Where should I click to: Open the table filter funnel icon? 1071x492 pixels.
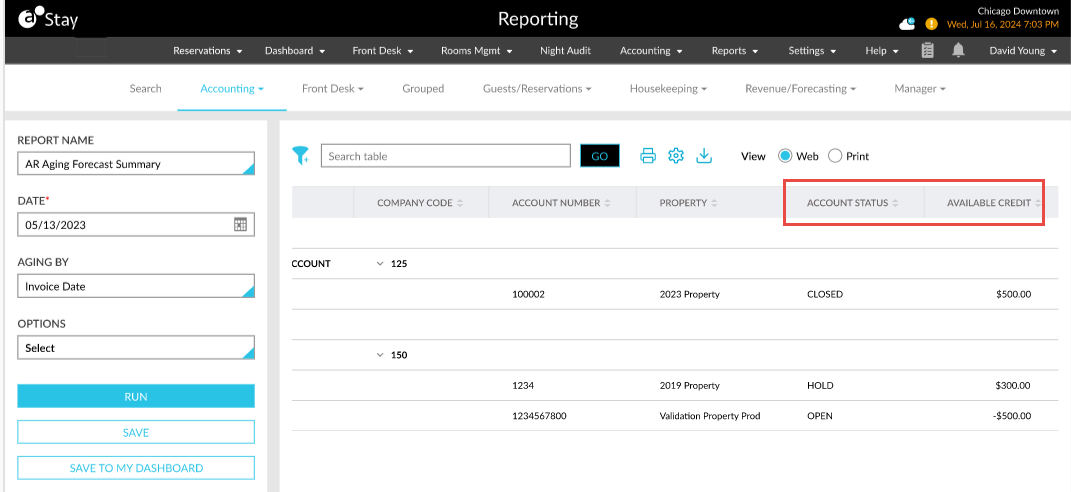tap(301, 156)
